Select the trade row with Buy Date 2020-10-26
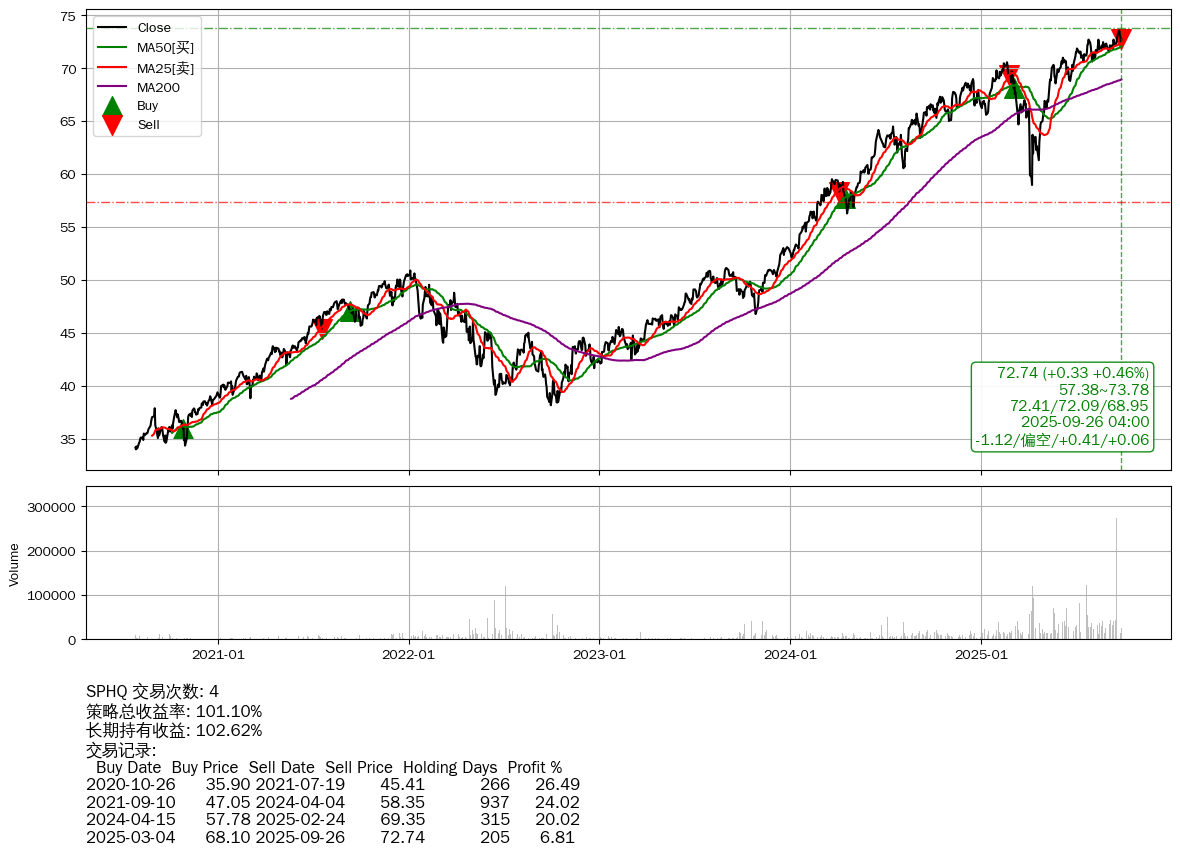 (332, 784)
